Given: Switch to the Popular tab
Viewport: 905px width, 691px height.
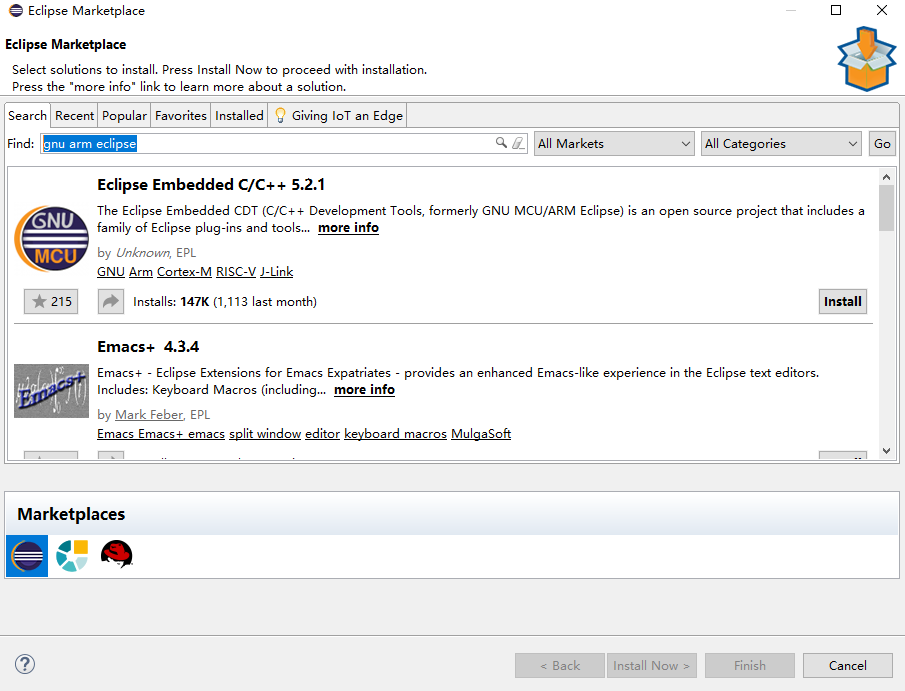Looking at the screenshot, I should (124, 115).
